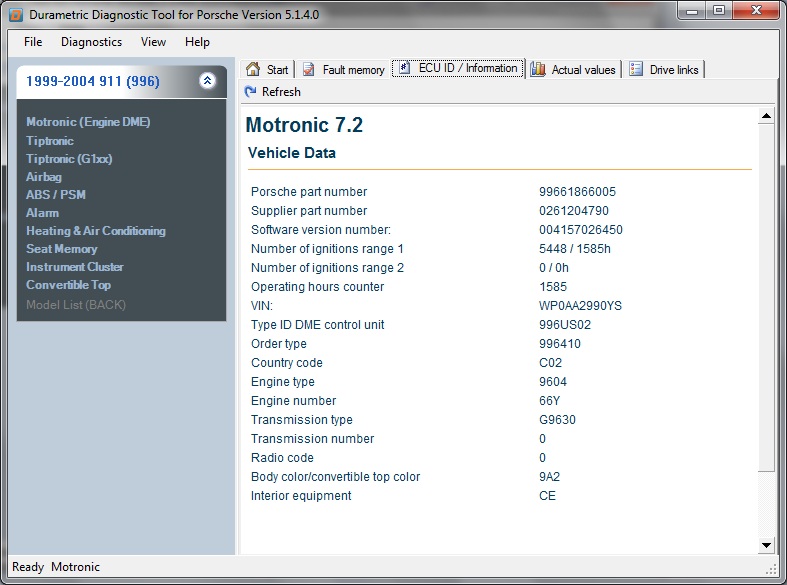Click the Fault memory document icon
Viewport: 787px width, 585px height.
[309, 69]
